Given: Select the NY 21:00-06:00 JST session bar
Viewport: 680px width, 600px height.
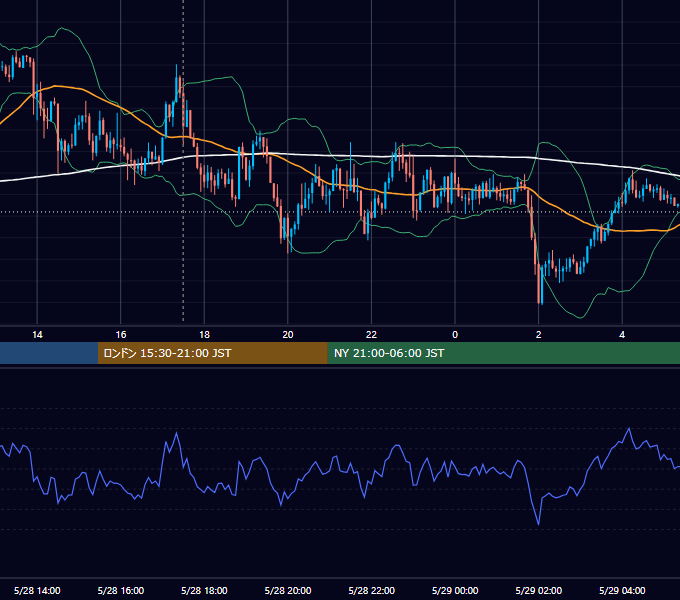Looking at the screenshot, I should [x=503, y=353].
